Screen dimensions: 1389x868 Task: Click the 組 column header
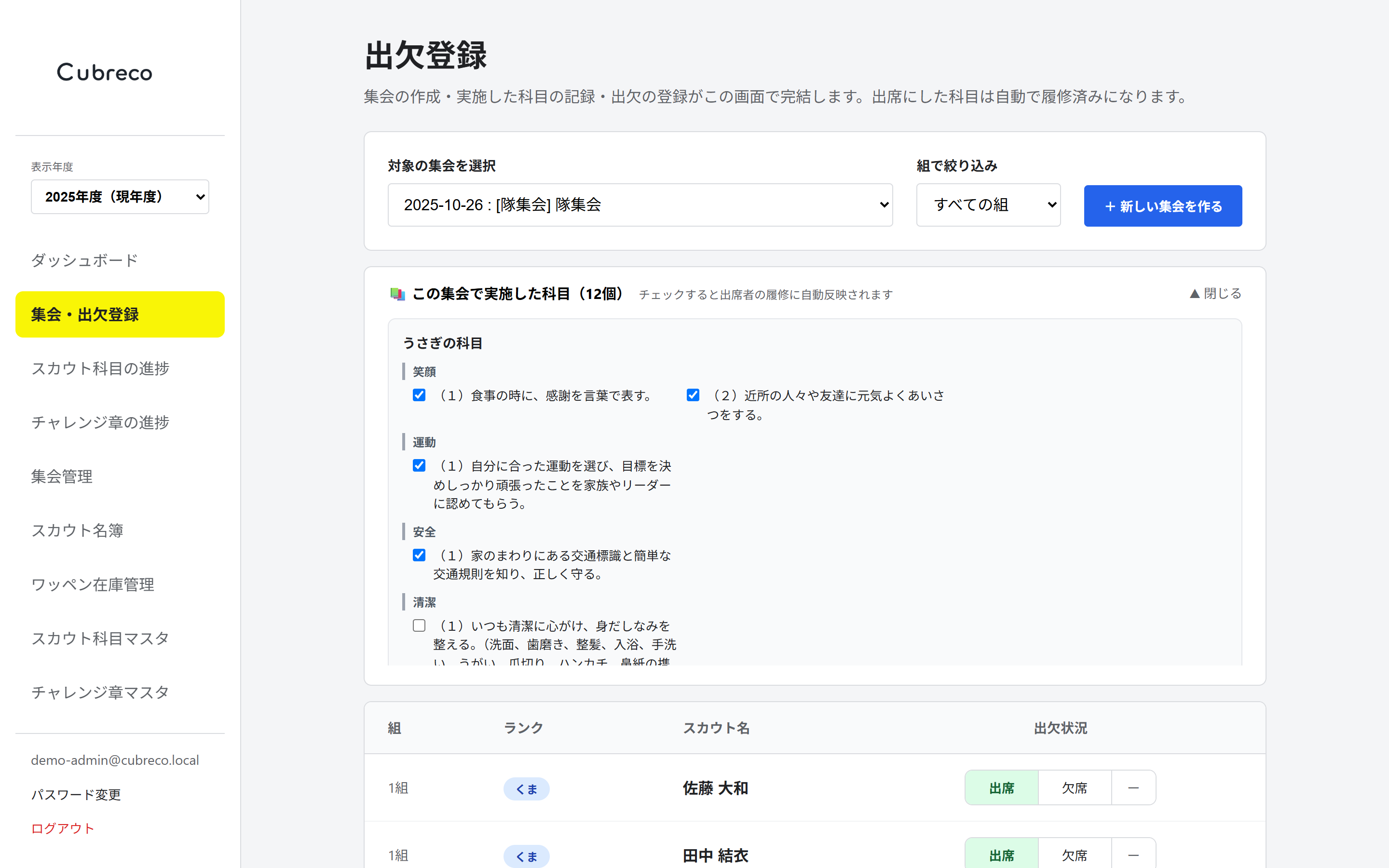pos(395,728)
